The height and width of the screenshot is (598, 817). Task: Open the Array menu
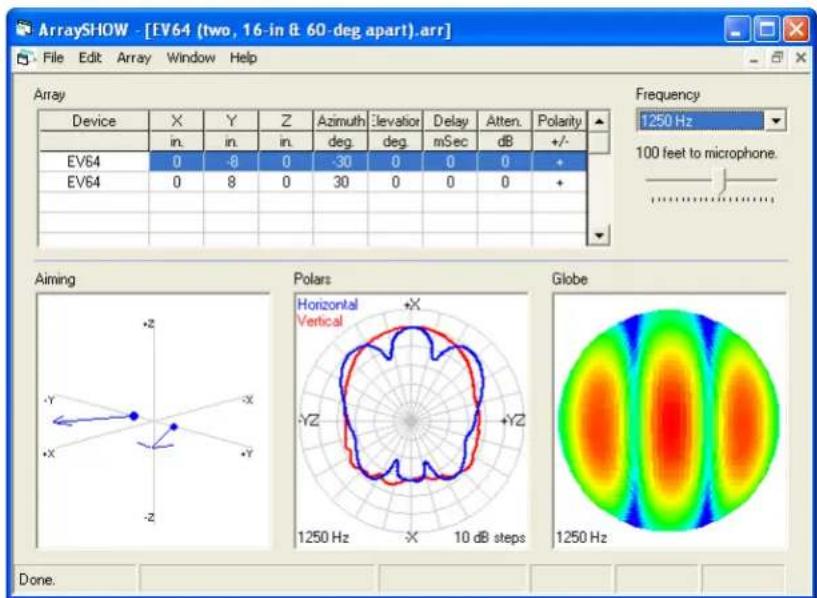(133, 57)
